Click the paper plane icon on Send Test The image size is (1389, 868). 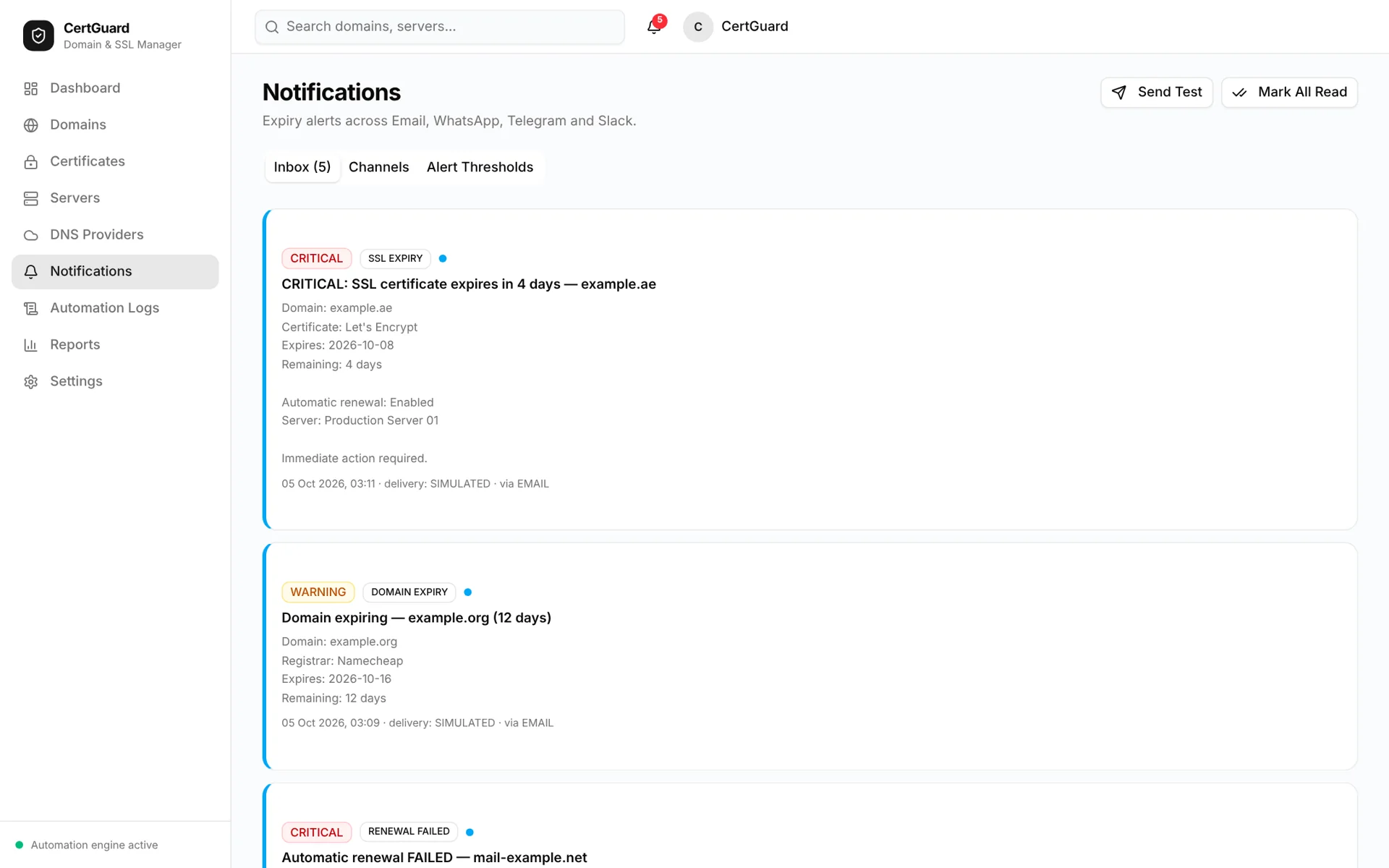click(1118, 93)
